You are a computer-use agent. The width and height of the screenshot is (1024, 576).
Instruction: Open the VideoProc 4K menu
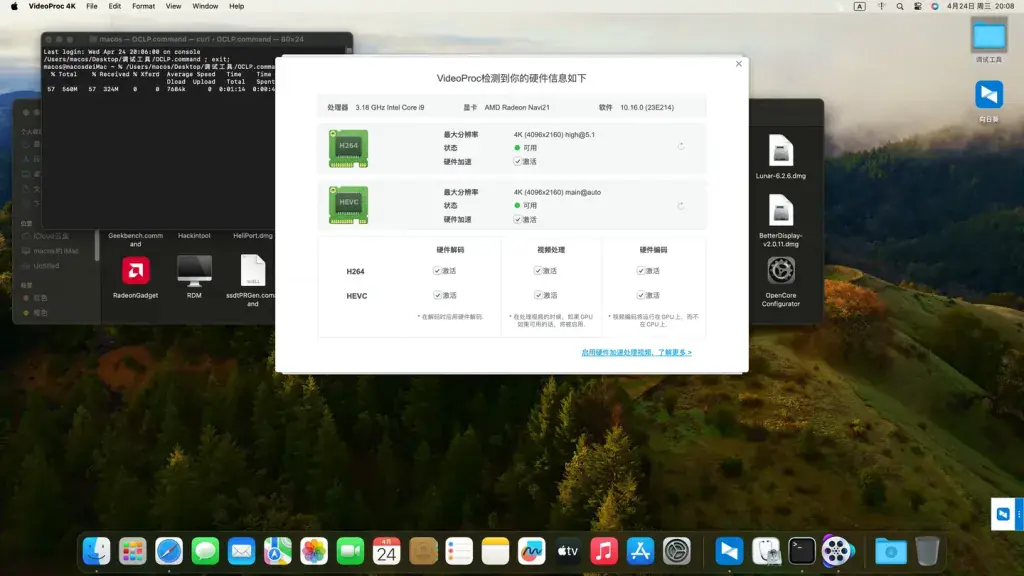[52, 6]
